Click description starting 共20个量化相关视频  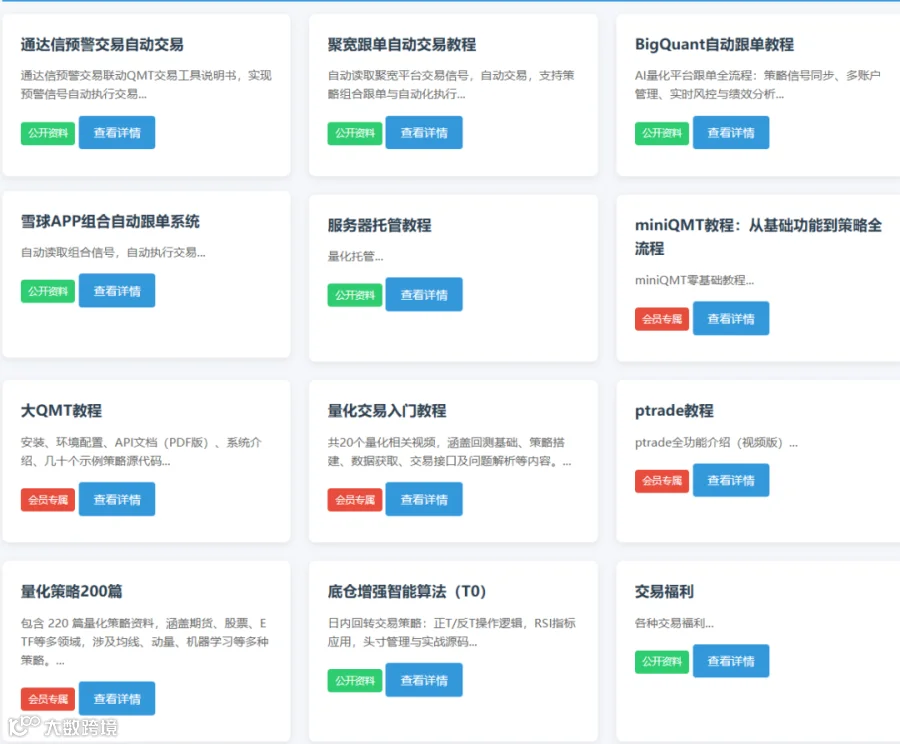coord(449,452)
